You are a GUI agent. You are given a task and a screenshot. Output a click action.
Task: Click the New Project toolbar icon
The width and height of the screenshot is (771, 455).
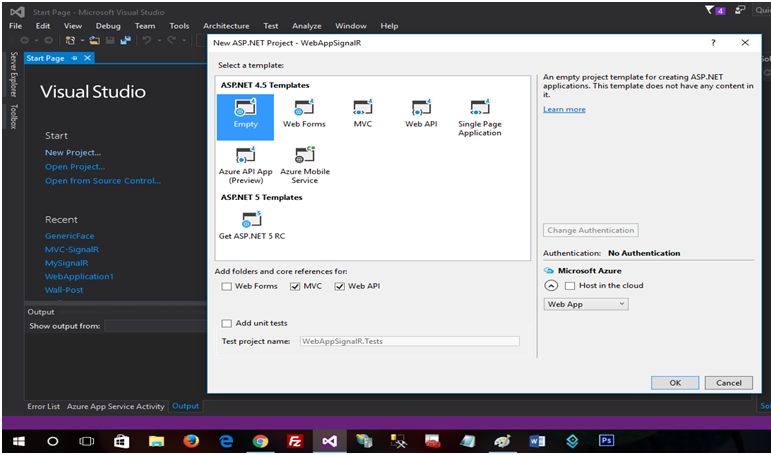pos(70,40)
